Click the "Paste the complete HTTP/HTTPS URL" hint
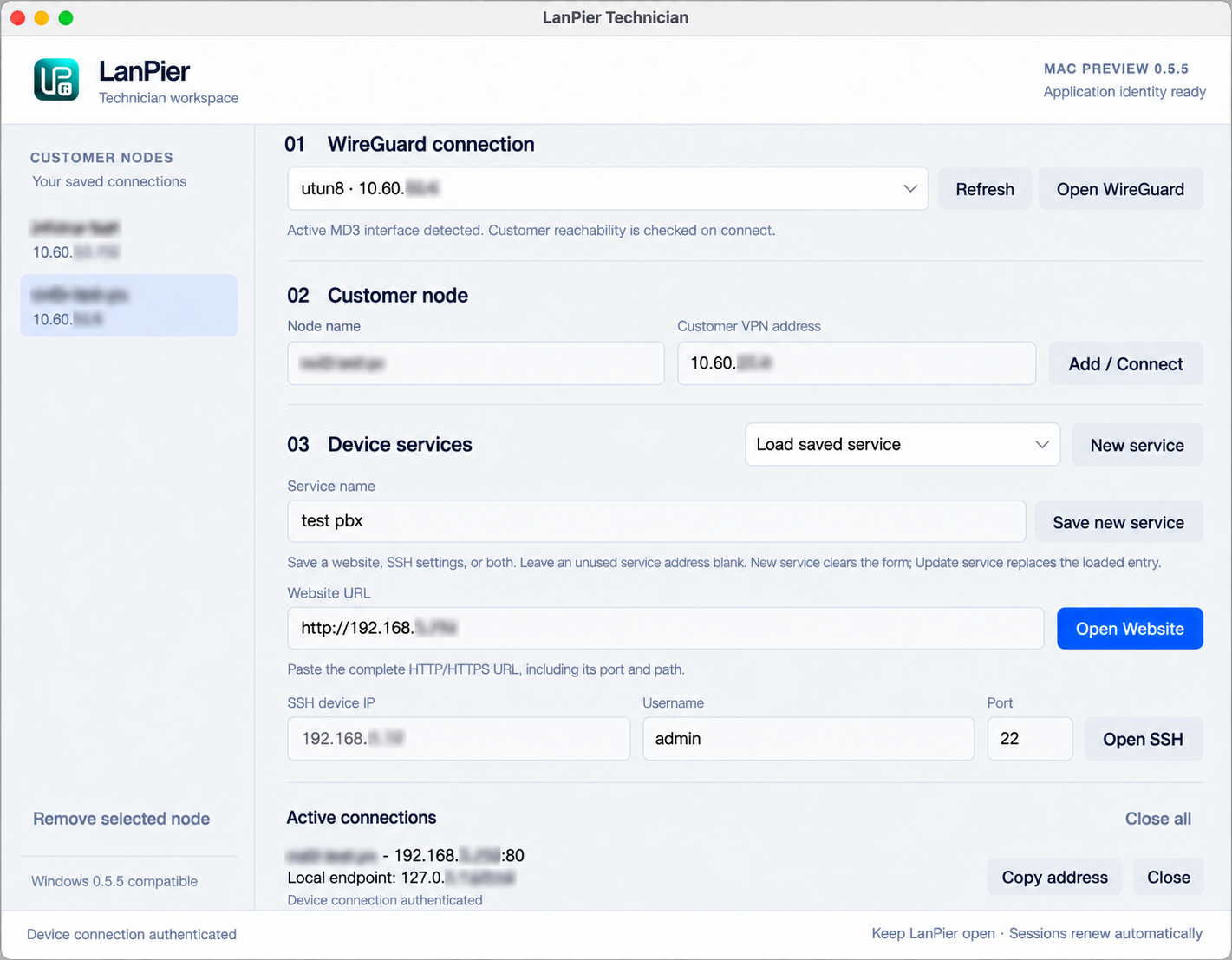This screenshot has width=1232, height=960. point(486,669)
